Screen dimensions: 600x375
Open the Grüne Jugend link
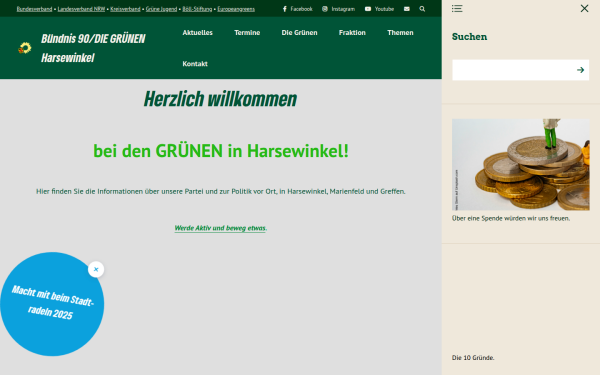point(161,9)
